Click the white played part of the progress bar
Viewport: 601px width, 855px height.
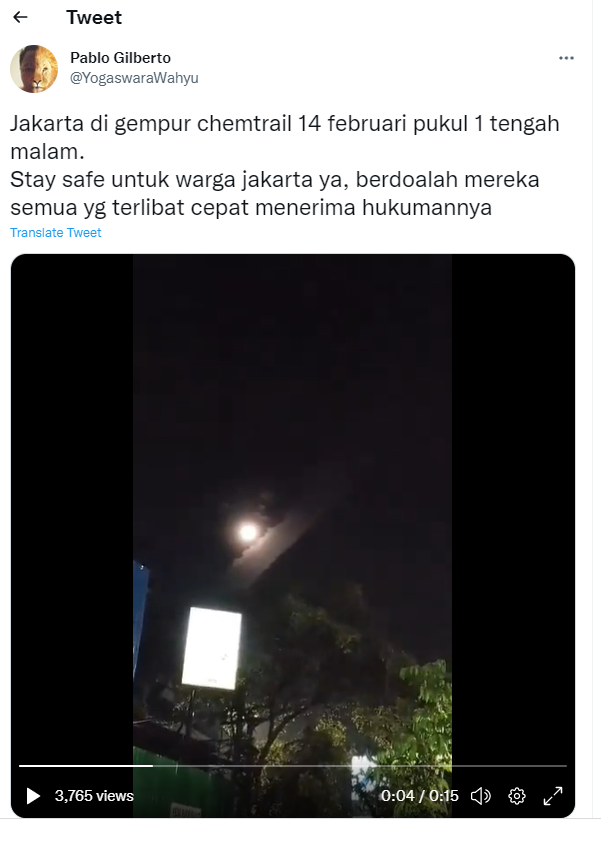(86, 766)
